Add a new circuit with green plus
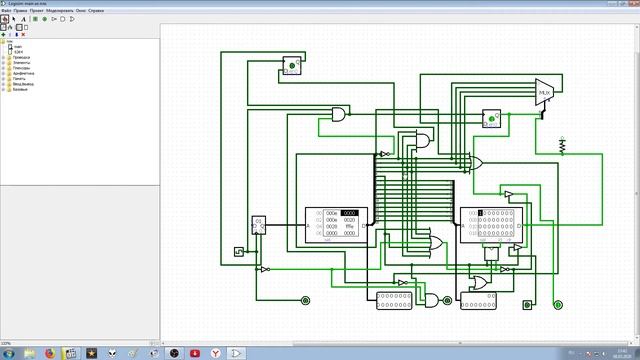Viewport: 640px width, 360px height. pos(3,35)
